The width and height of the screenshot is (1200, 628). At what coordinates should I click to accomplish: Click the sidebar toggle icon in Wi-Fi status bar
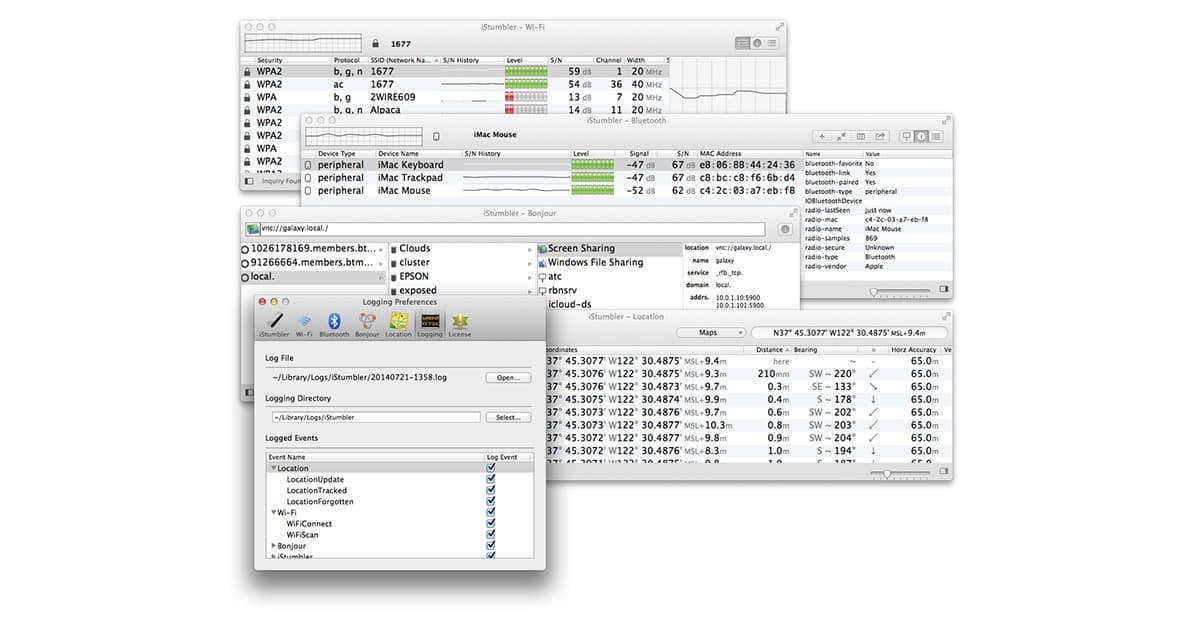250,181
